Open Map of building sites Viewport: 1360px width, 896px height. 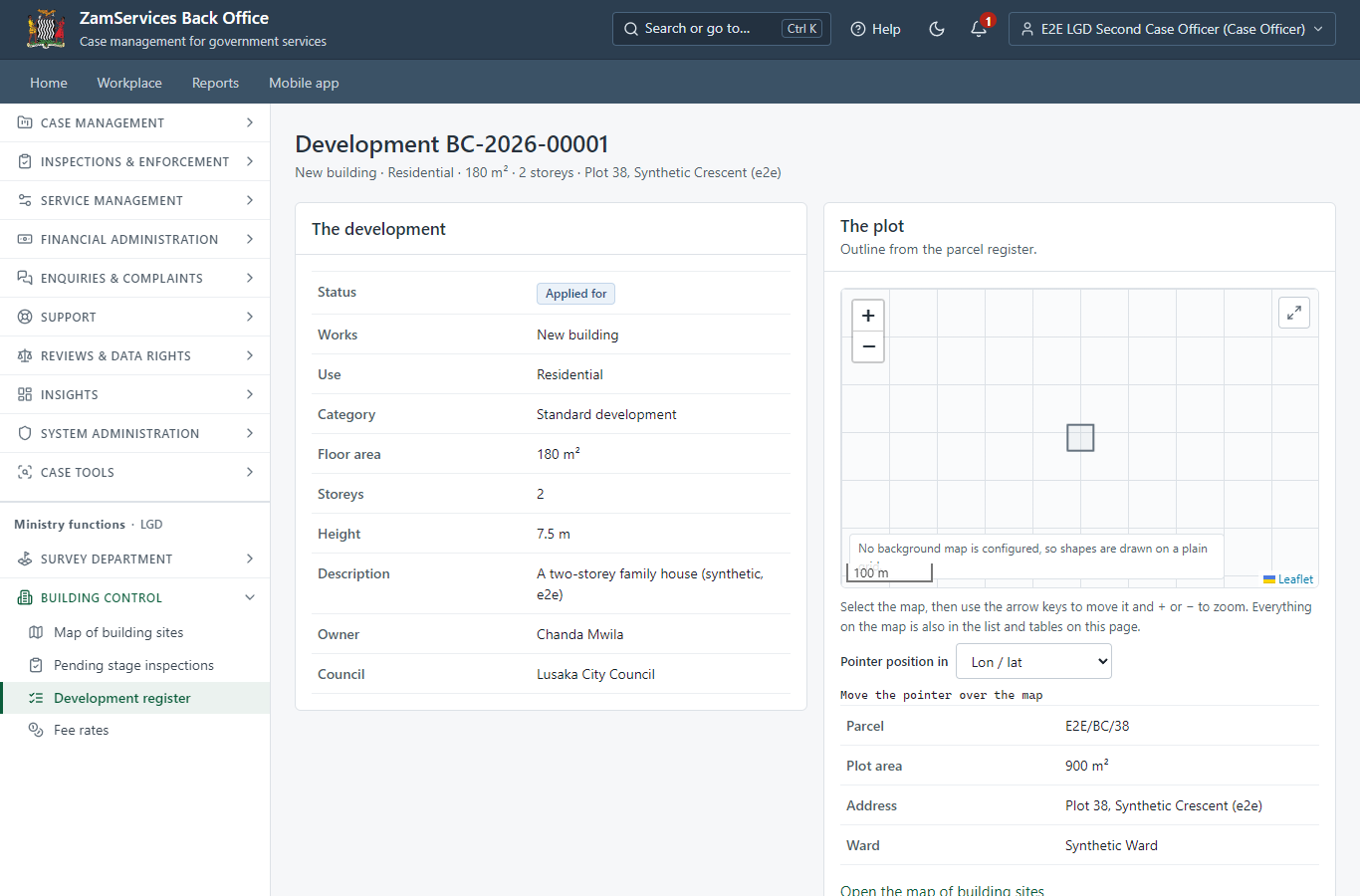[118, 632]
